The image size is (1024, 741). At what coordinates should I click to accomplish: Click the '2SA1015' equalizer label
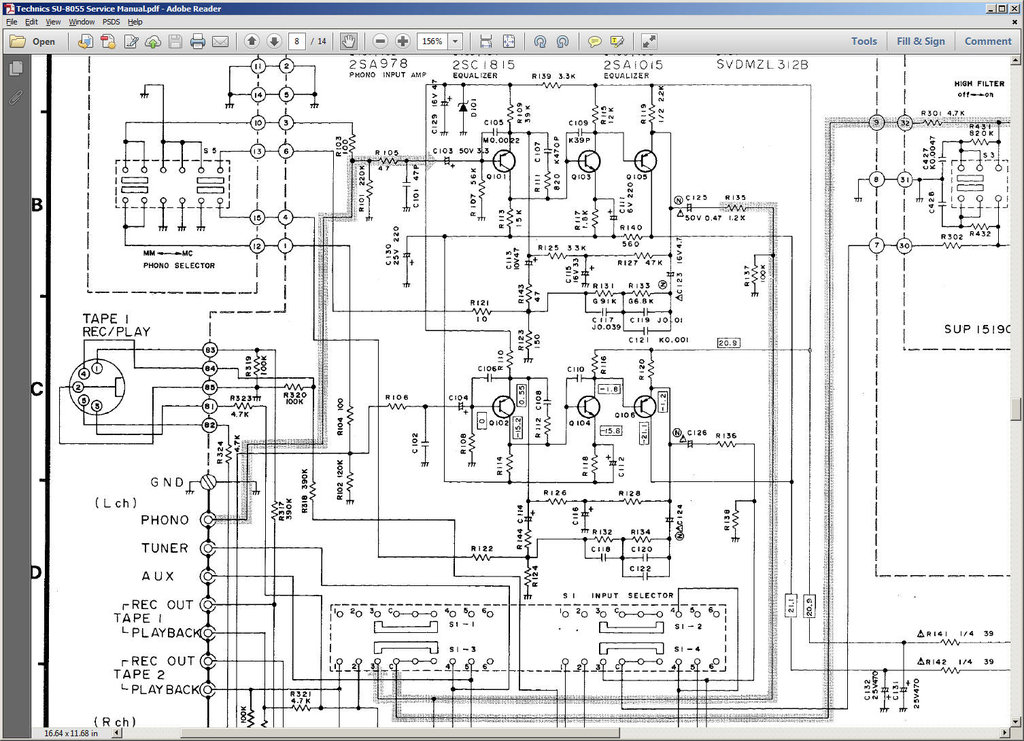tap(633, 65)
